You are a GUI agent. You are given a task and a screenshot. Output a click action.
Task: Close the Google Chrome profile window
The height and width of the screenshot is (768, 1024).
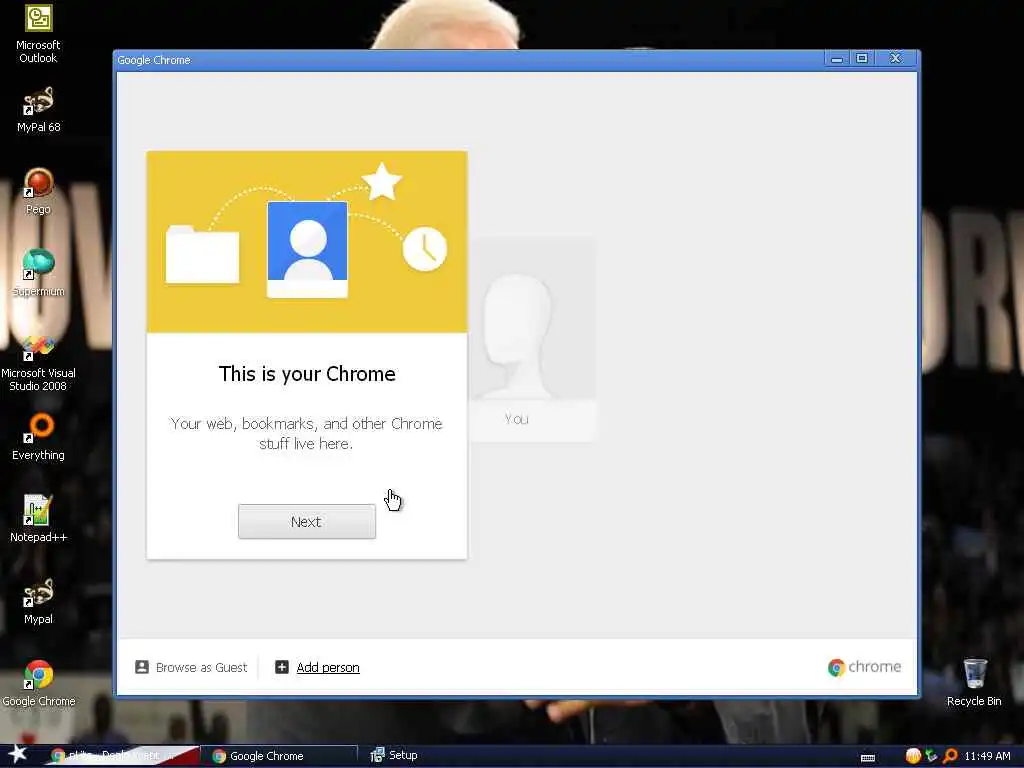895,59
